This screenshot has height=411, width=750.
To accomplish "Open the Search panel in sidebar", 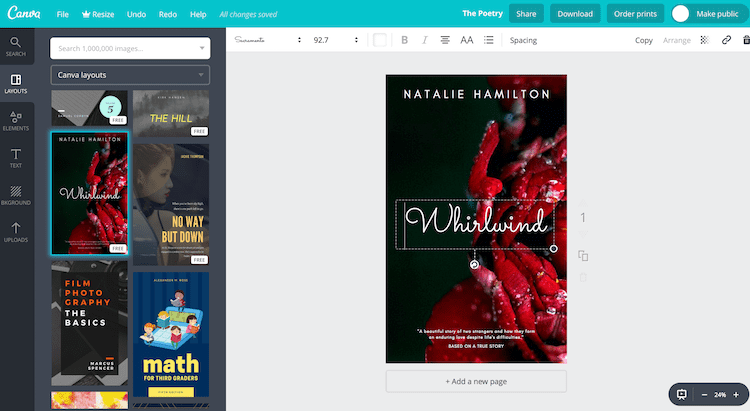I will coord(16,46).
